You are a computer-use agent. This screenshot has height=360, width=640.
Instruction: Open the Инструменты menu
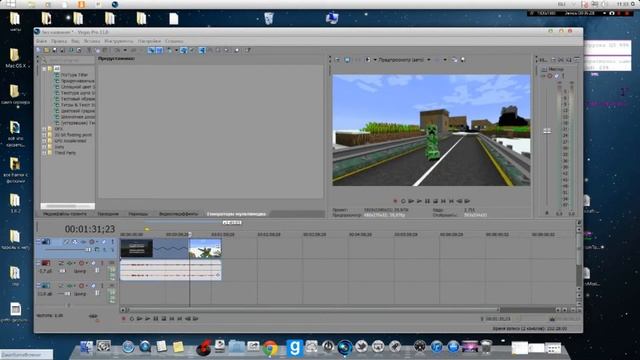[x=119, y=41]
